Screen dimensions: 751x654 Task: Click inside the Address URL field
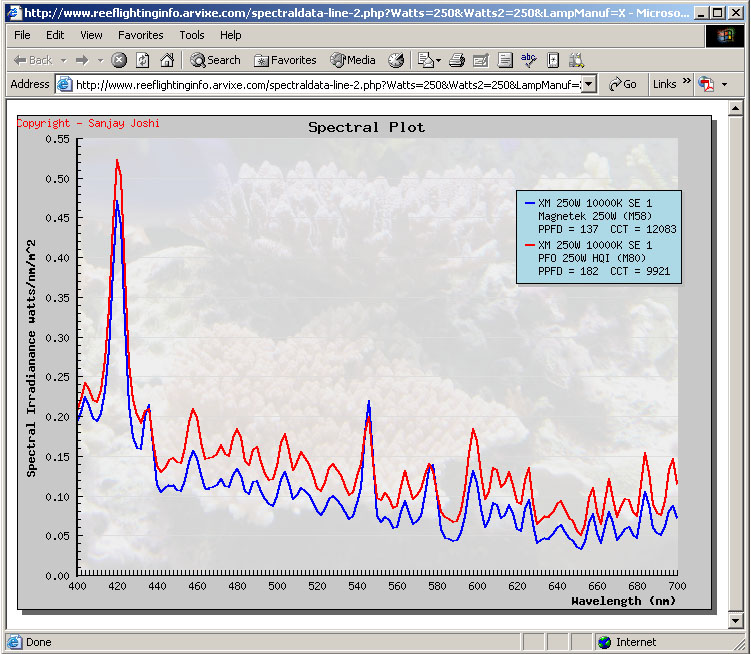(x=320, y=85)
